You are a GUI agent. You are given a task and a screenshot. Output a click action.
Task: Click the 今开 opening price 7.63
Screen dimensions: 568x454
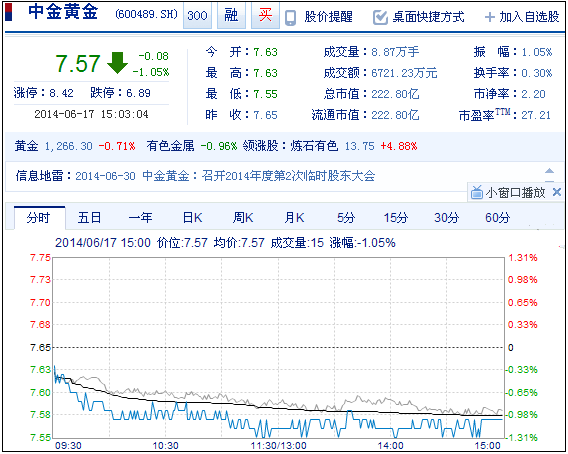pyautogui.click(x=265, y=52)
